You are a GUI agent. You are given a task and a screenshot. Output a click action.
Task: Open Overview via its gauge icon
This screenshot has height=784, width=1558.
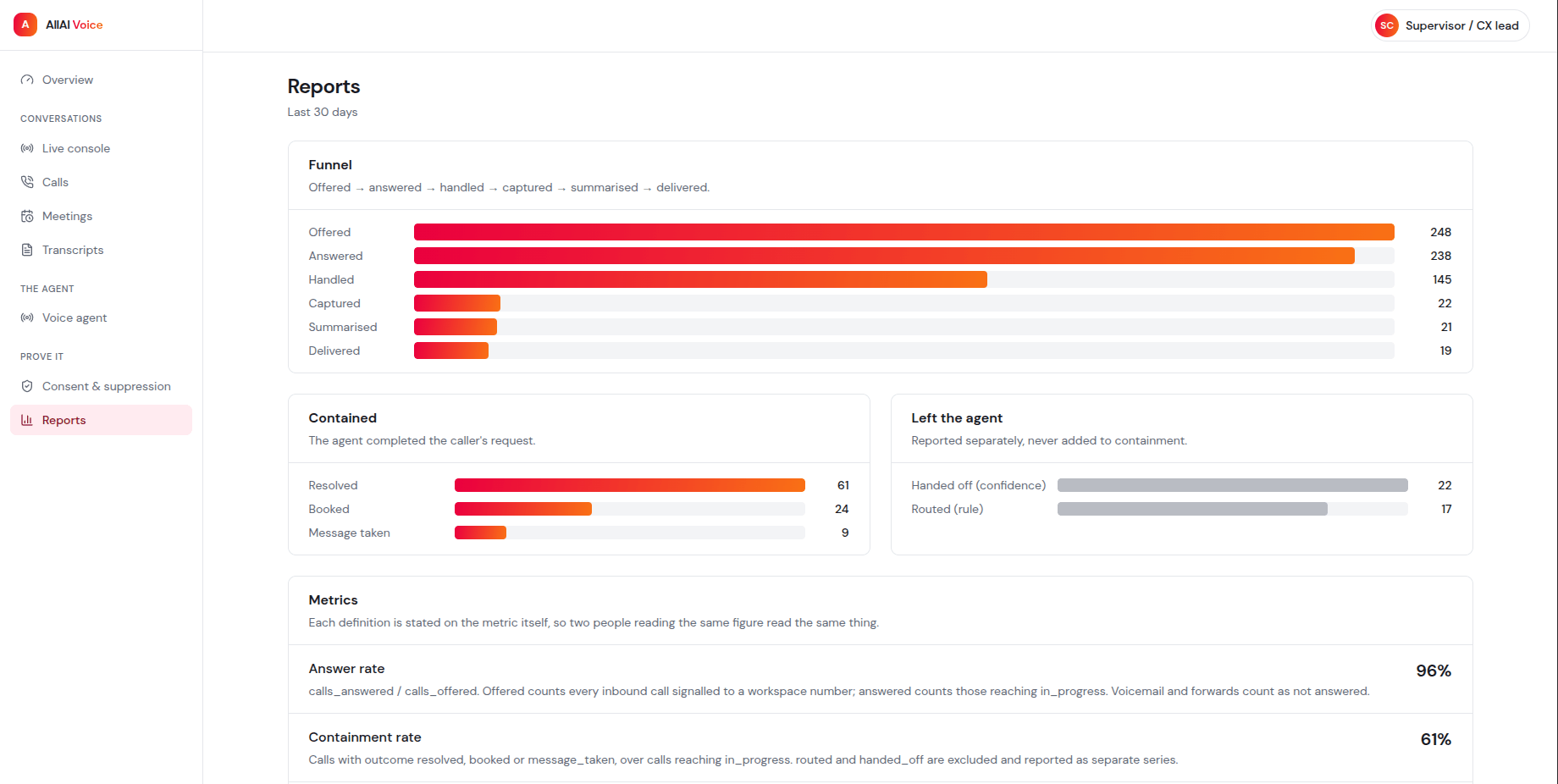pos(27,80)
